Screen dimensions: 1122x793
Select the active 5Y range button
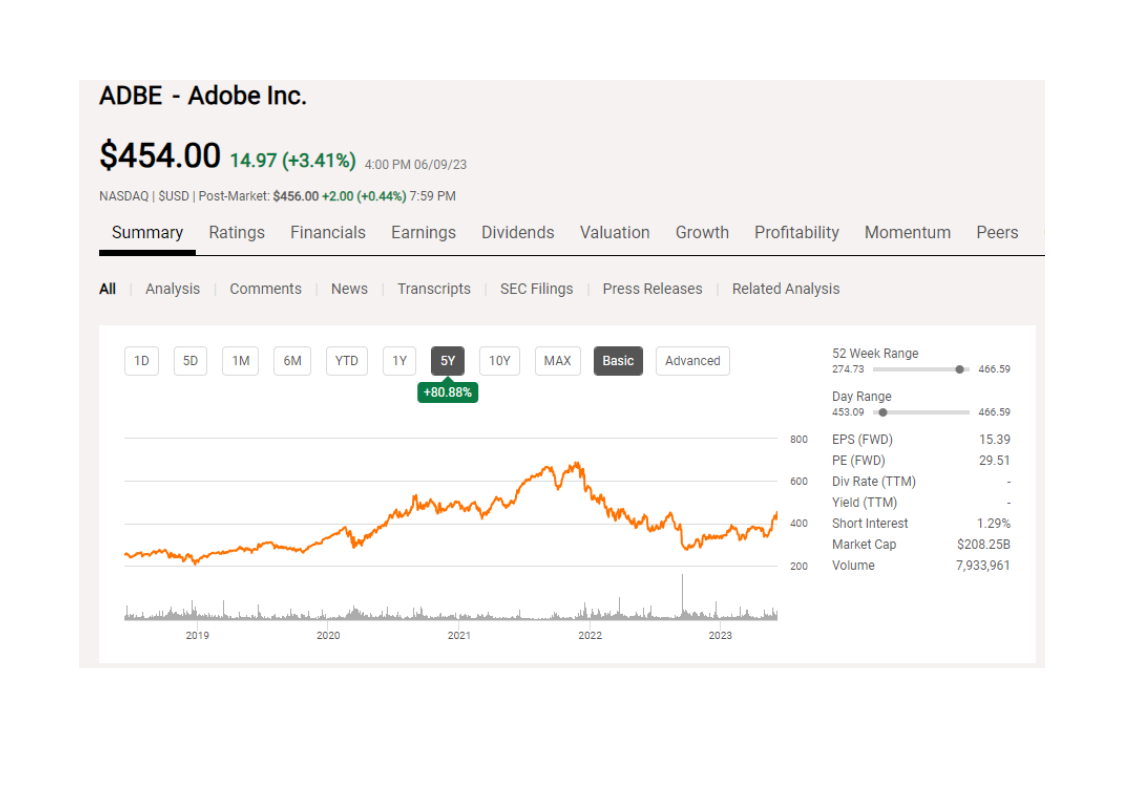click(448, 361)
